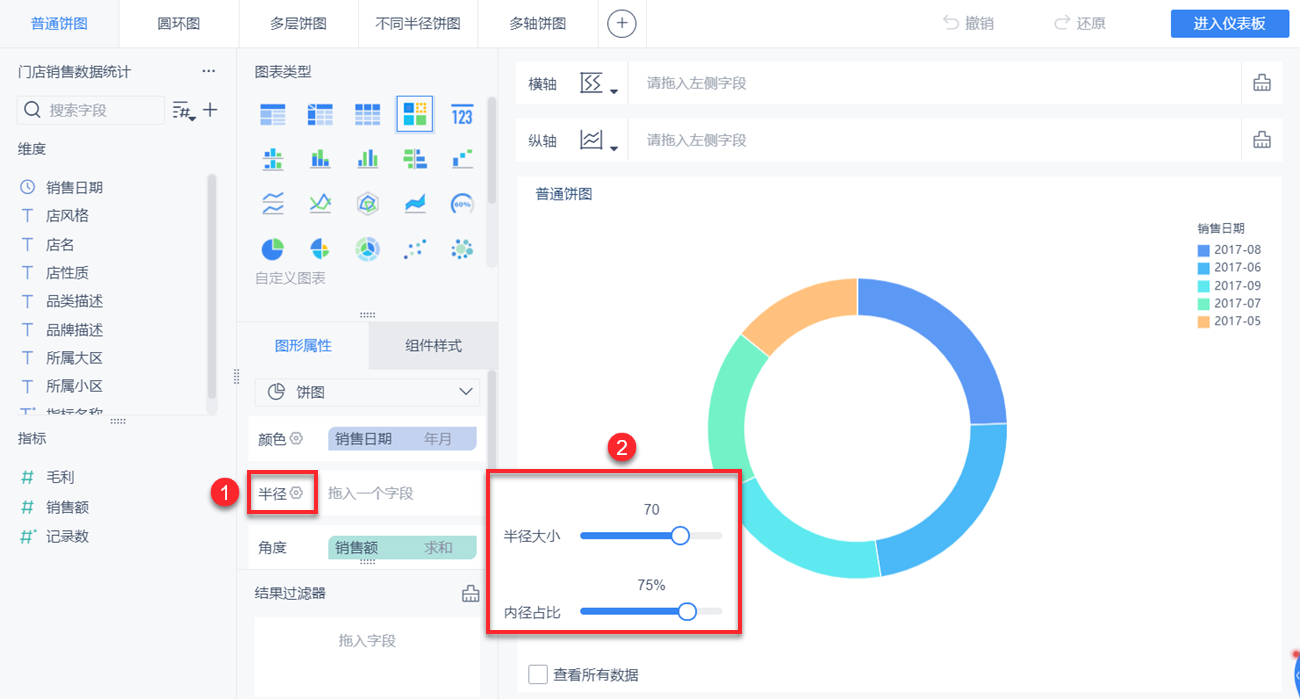This screenshot has height=699, width=1300.
Task: Select the rose chart type icon
Action: [x=320, y=248]
